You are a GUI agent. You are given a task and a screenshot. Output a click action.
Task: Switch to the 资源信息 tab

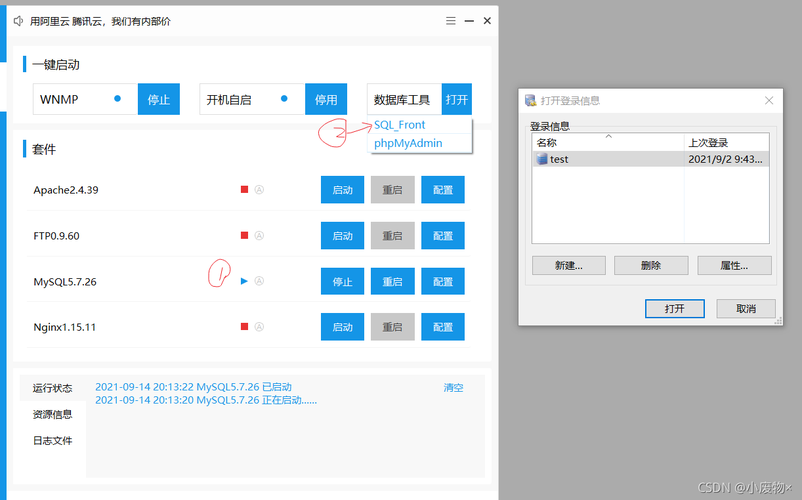[53, 414]
